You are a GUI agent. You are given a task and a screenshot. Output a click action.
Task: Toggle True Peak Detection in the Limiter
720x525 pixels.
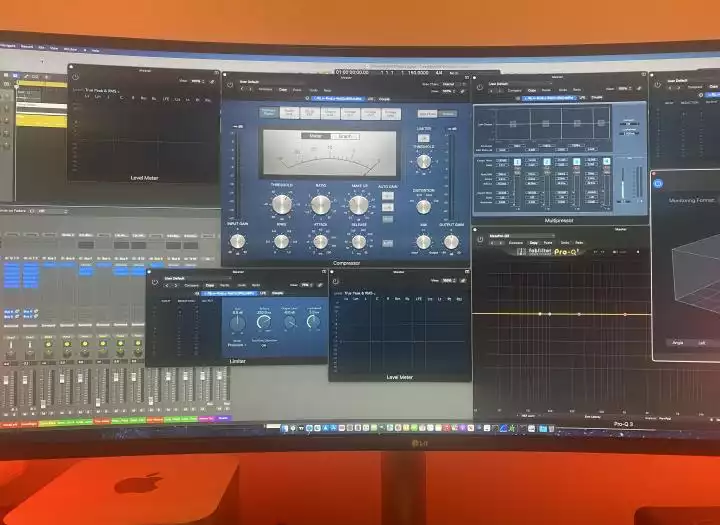(x=264, y=345)
